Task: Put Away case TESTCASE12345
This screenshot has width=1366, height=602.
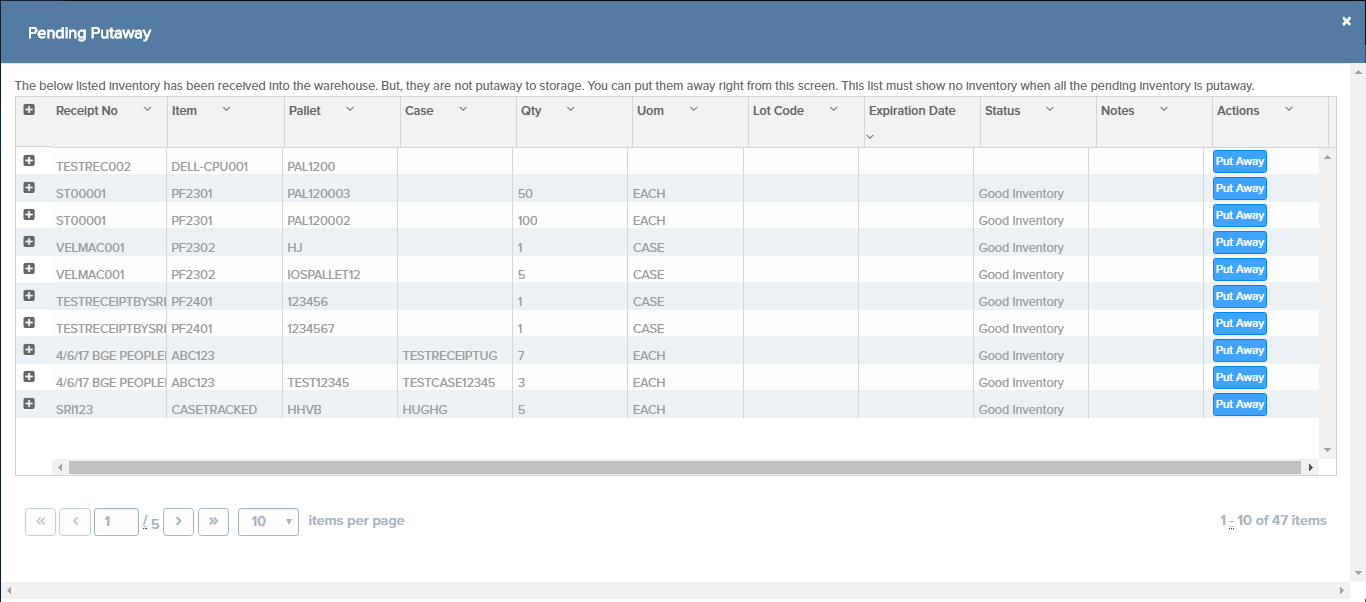Action: coord(1240,377)
